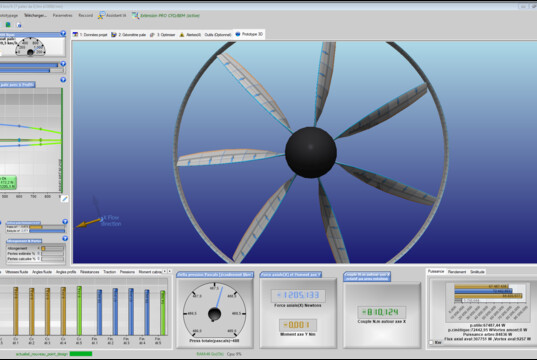Open the Paramètres menu

point(62,15)
